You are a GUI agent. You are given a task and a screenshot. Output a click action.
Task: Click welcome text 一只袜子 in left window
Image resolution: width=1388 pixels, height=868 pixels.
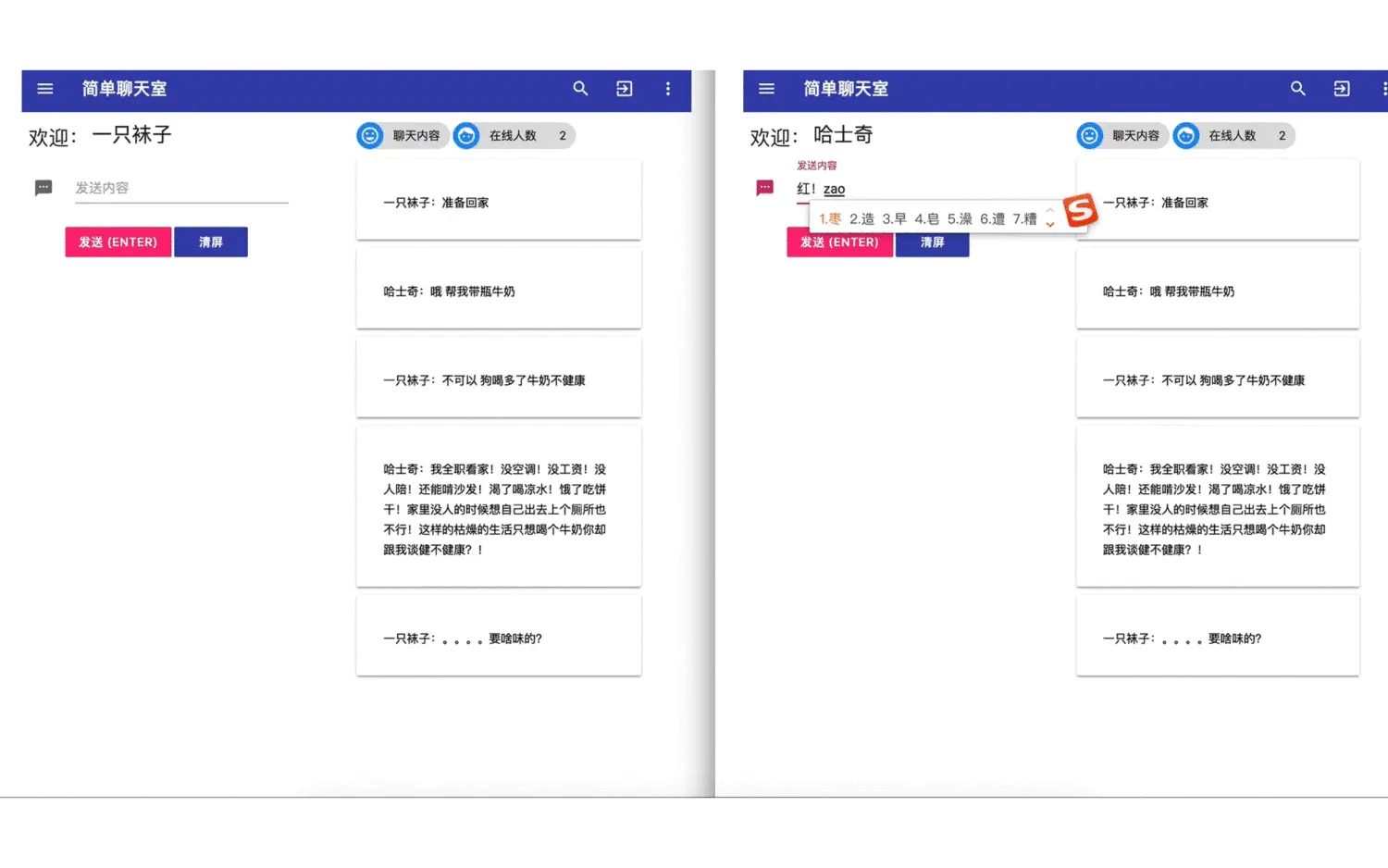pyautogui.click(x=131, y=135)
